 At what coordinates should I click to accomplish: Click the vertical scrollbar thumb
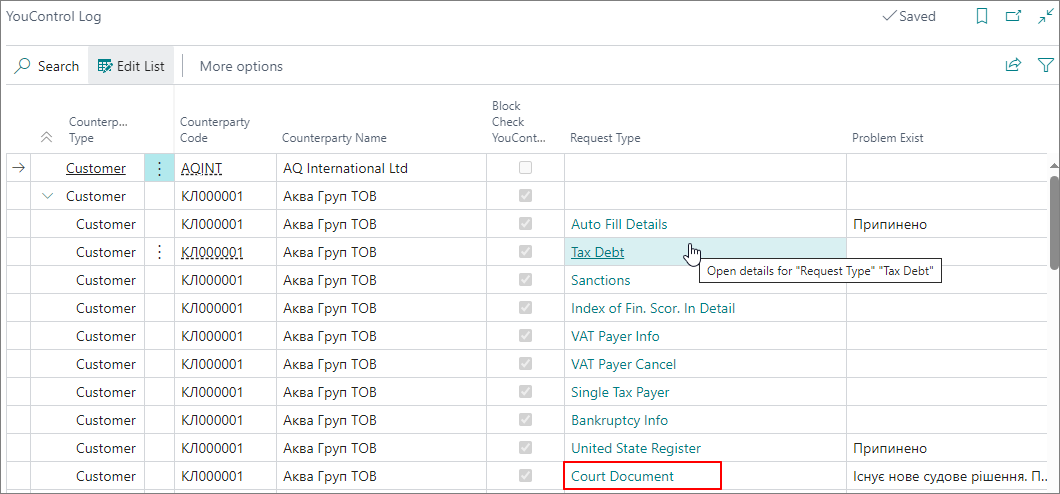(x=1054, y=222)
